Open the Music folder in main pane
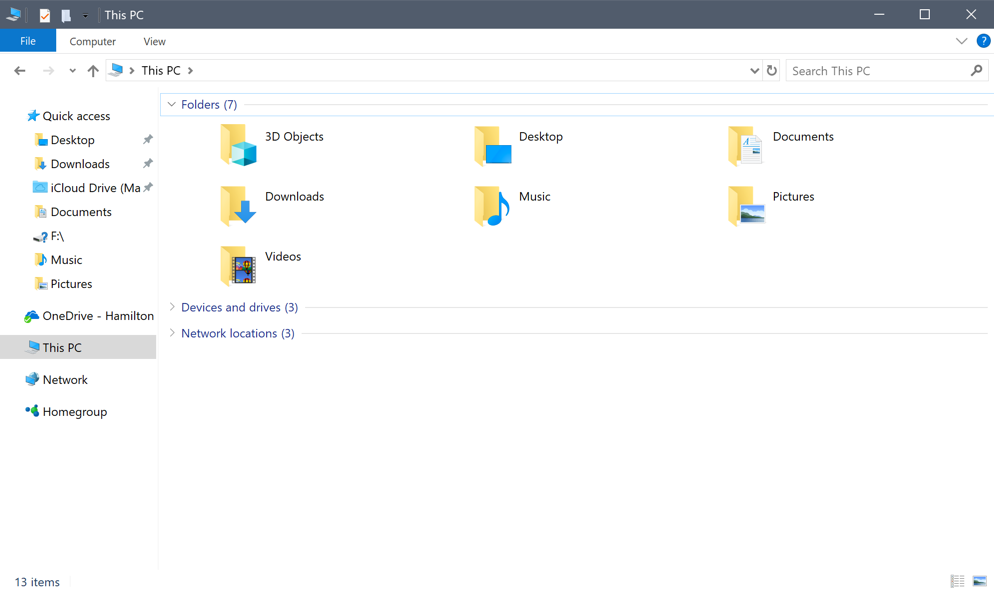This screenshot has width=994, height=592. coord(493,205)
